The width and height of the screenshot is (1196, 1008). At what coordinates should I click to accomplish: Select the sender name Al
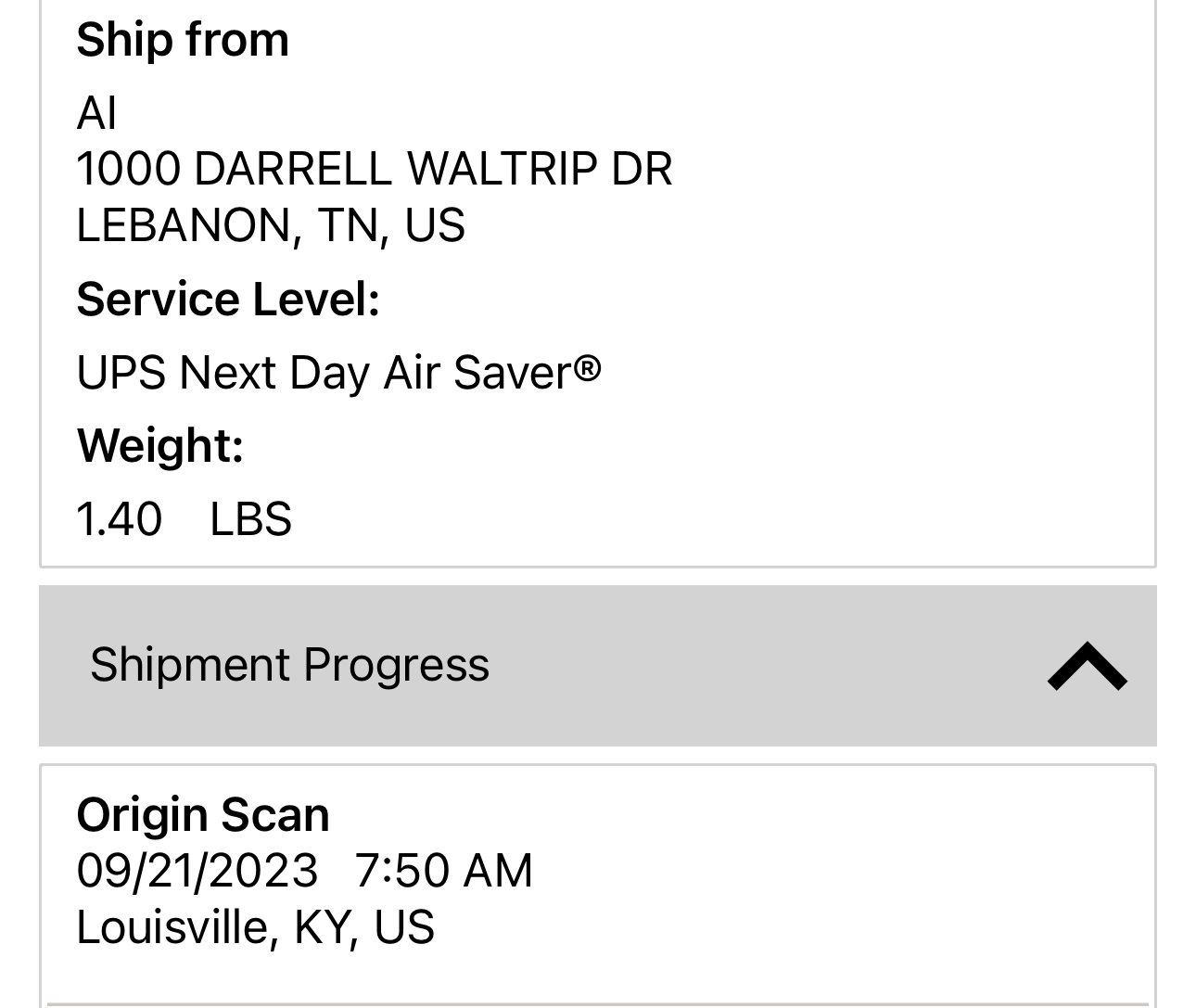[x=96, y=113]
